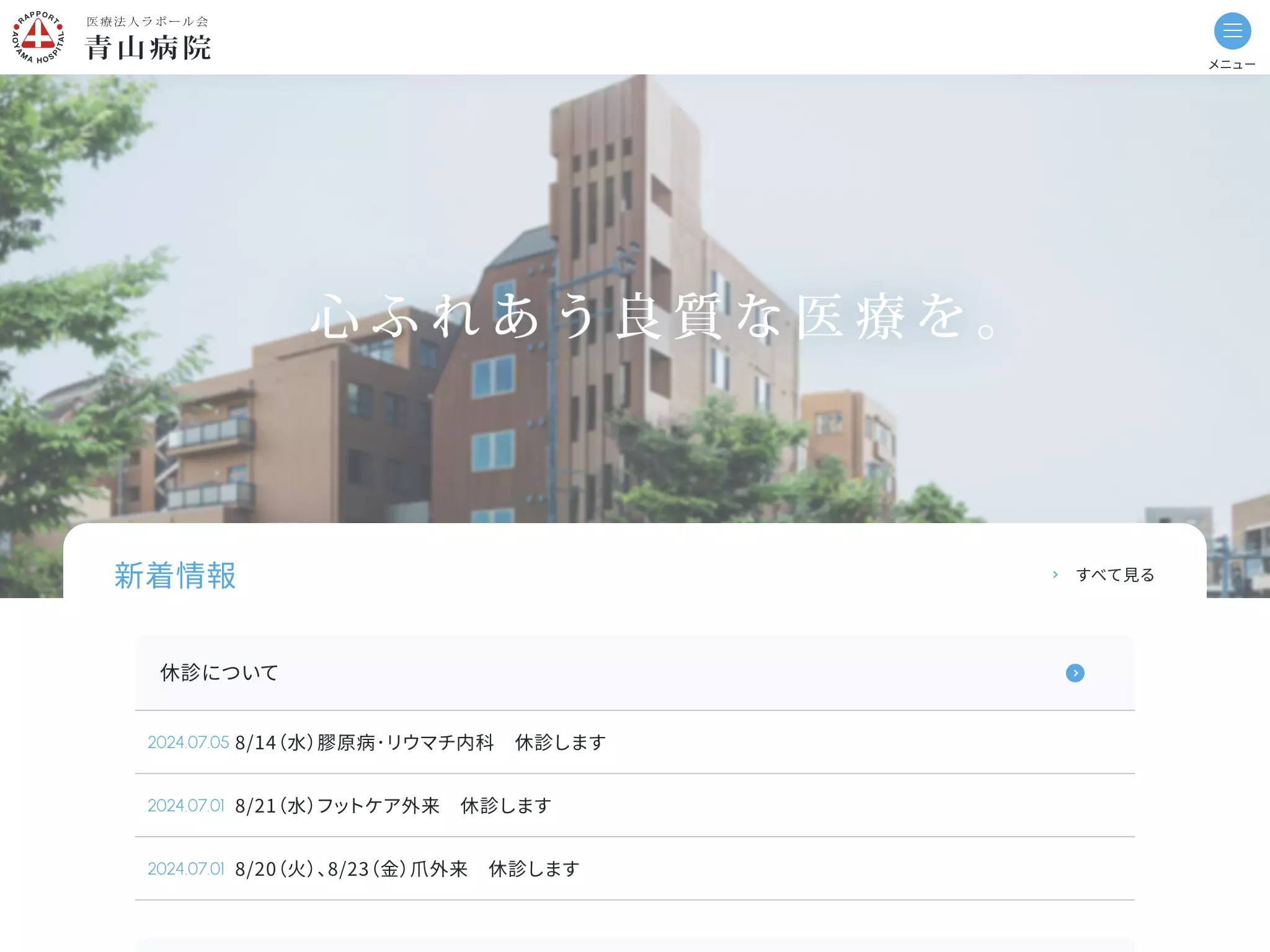Click the Rapport Aoyama Hospital round logo
1270x952 pixels.
click(x=38, y=37)
